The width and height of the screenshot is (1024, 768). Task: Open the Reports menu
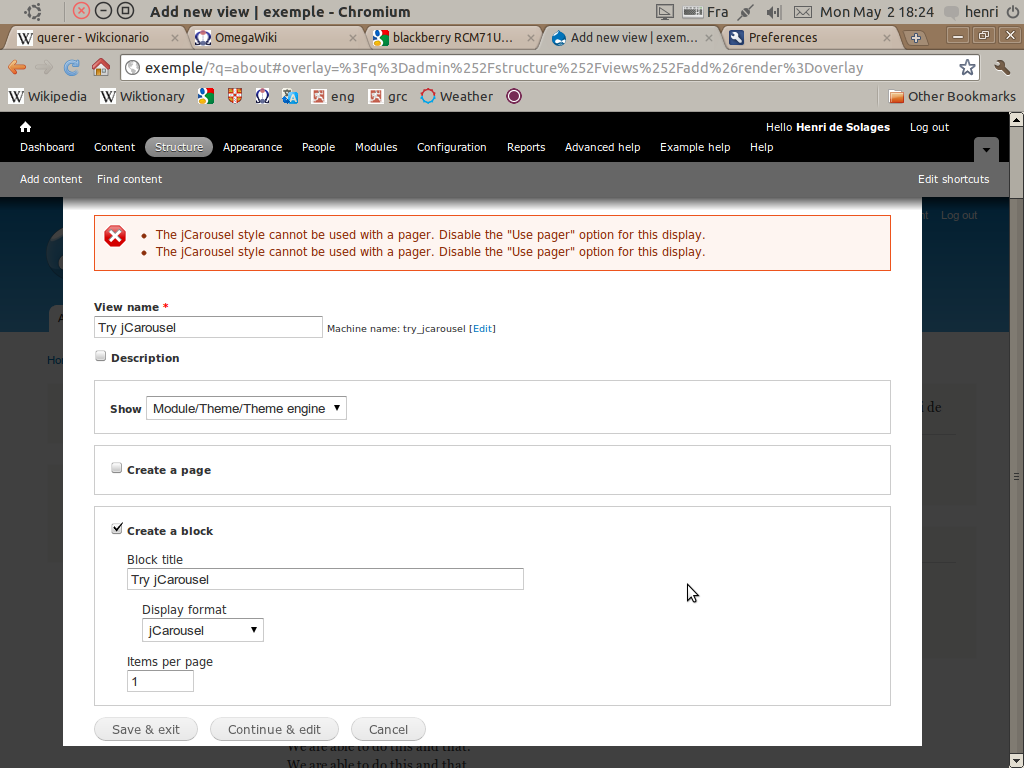coord(526,147)
